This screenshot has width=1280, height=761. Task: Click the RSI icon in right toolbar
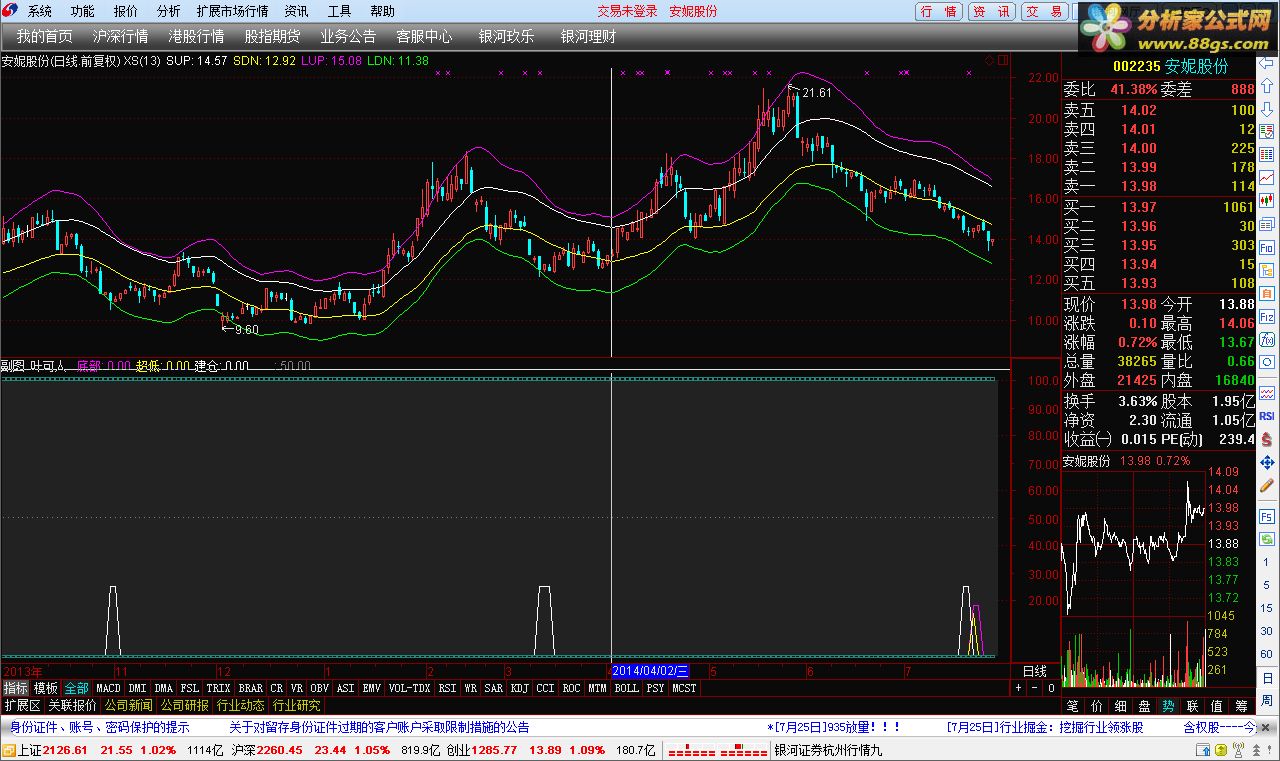coord(1266,415)
